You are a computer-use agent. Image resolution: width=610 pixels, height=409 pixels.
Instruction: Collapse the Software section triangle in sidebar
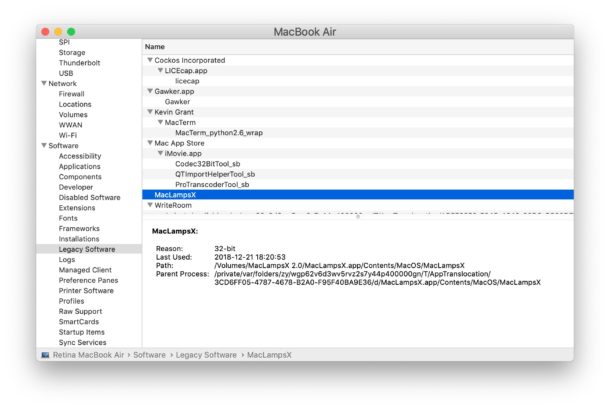click(x=44, y=146)
